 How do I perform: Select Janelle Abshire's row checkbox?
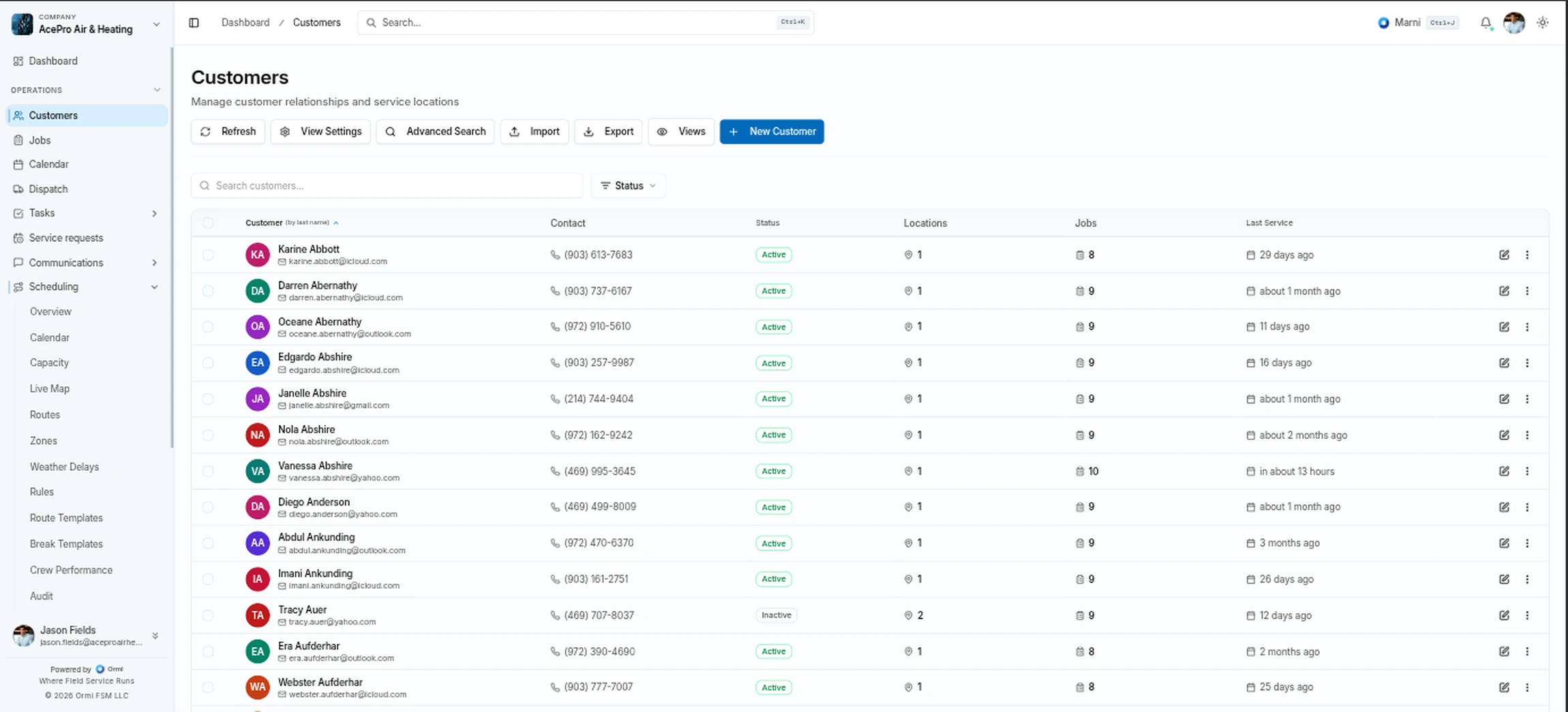208,399
